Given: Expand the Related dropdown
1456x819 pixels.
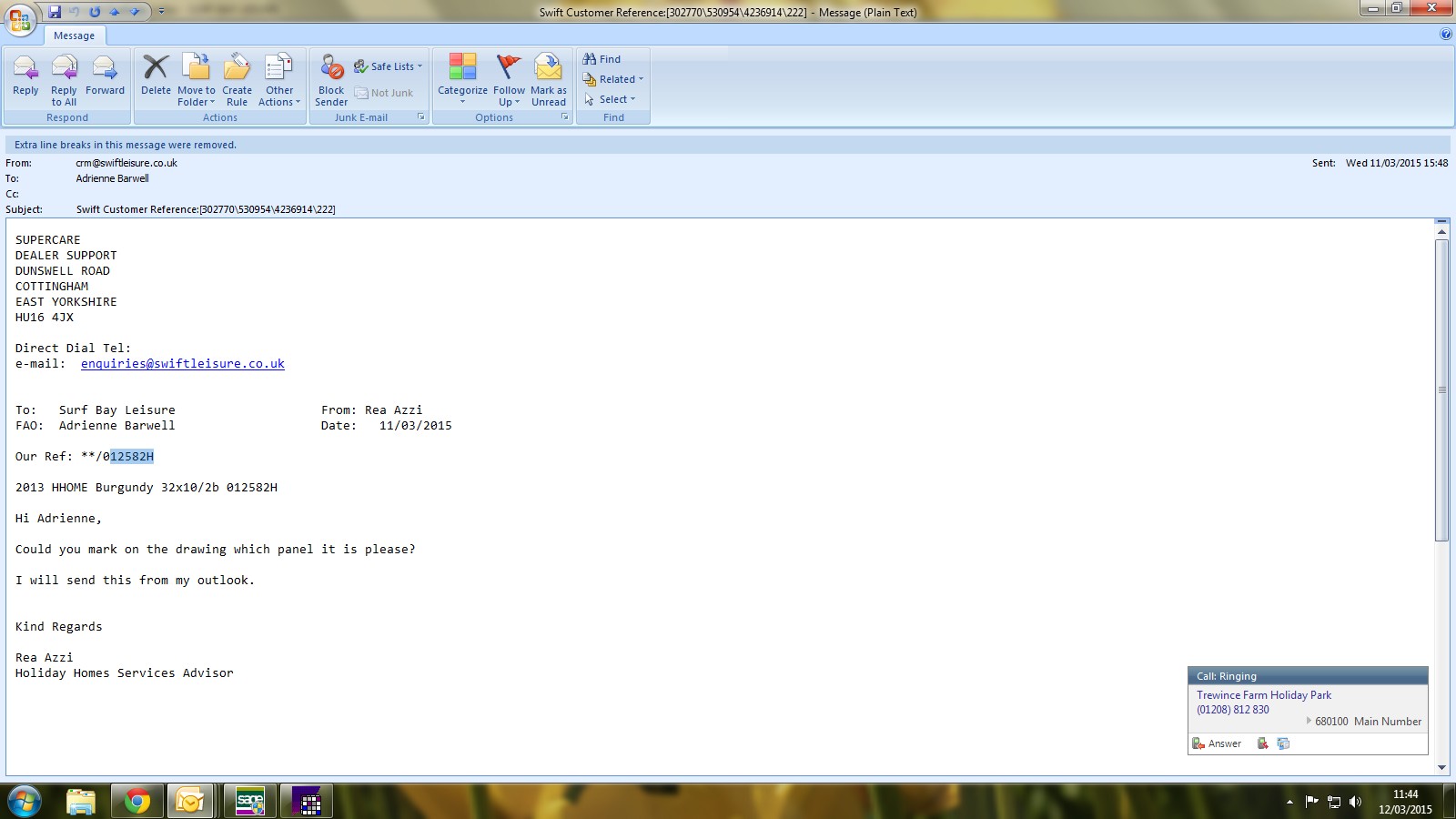Looking at the screenshot, I should tap(613, 79).
